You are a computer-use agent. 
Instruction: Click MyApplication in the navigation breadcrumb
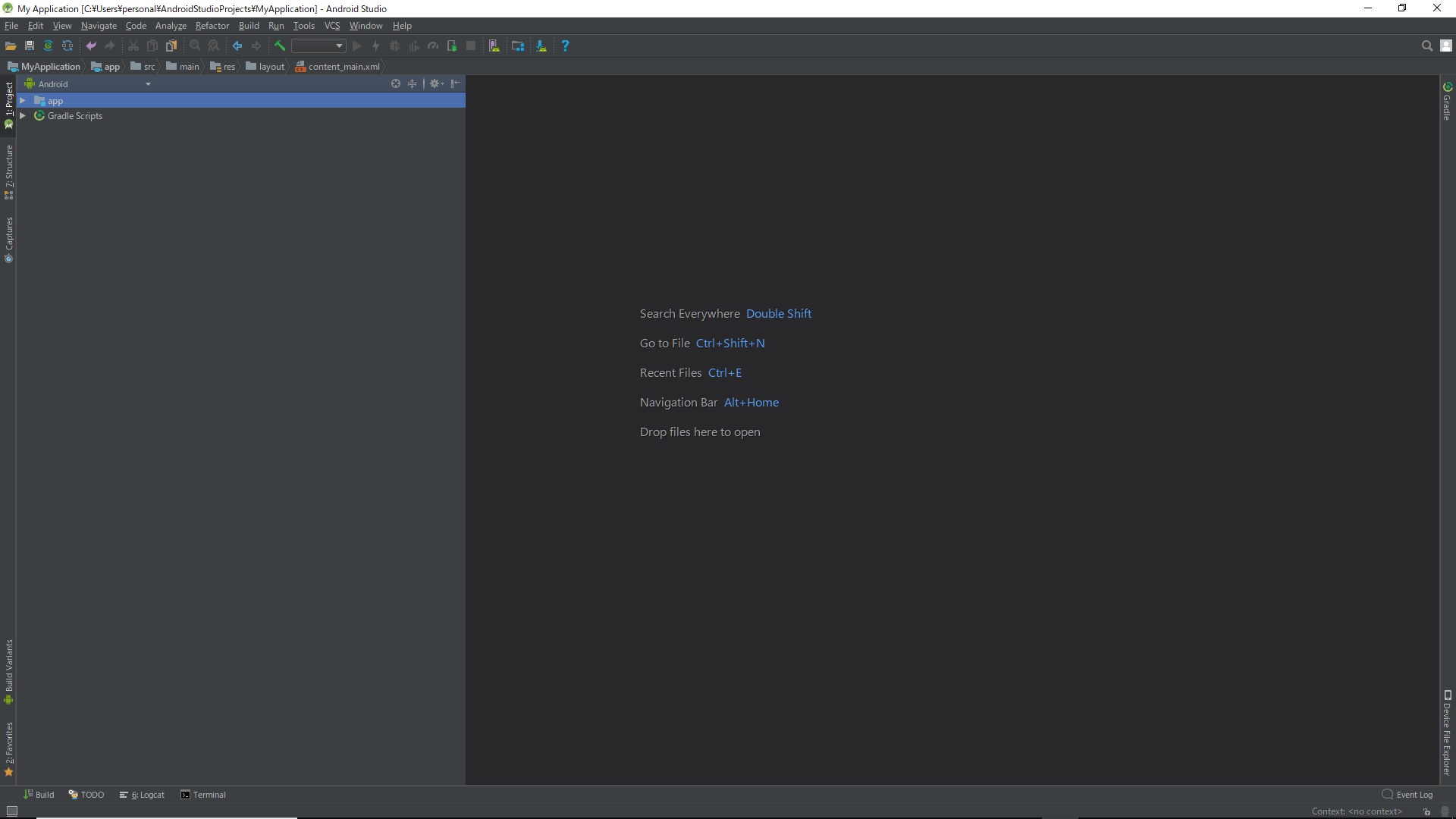pyautogui.click(x=44, y=67)
